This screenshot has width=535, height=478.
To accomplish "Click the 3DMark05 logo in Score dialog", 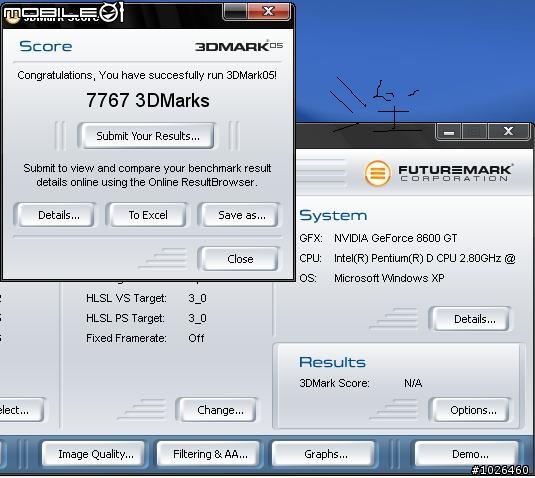I will pyautogui.click(x=239, y=46).
